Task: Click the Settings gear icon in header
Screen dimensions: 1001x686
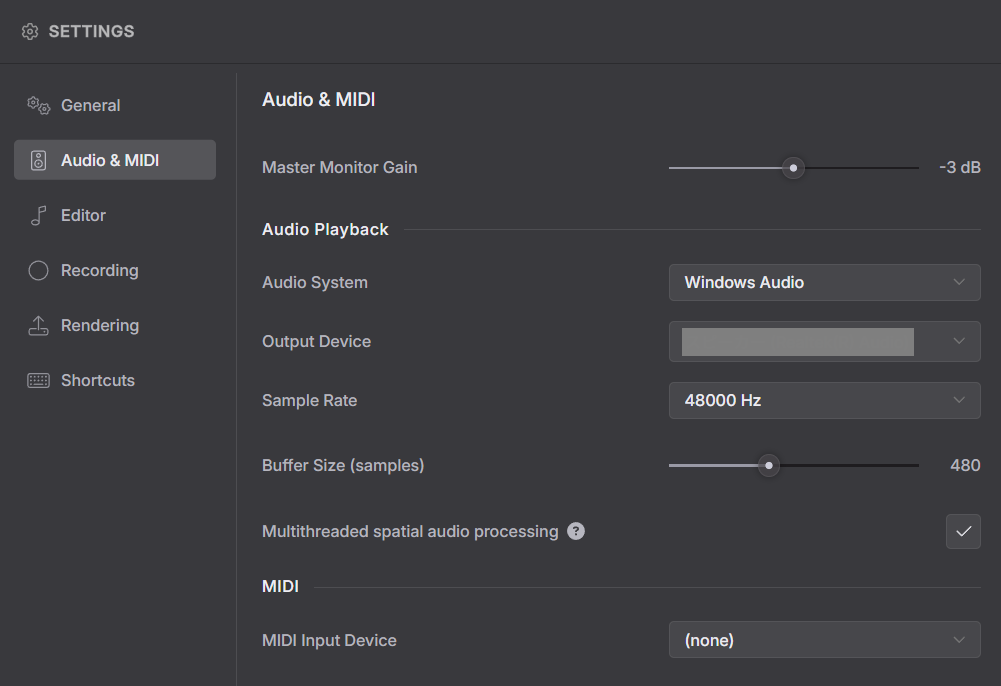Action: point(30,31)
